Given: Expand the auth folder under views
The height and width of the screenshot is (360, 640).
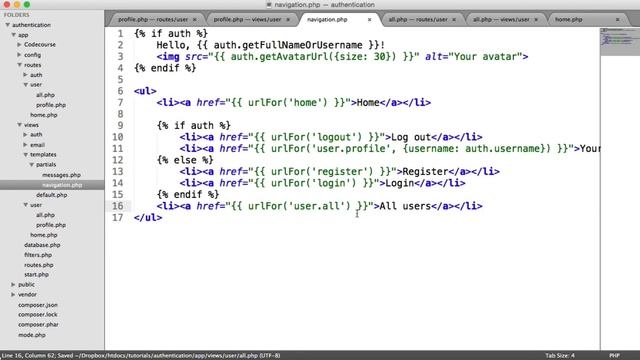Looking at the screenshot, I should coord(25,134).
